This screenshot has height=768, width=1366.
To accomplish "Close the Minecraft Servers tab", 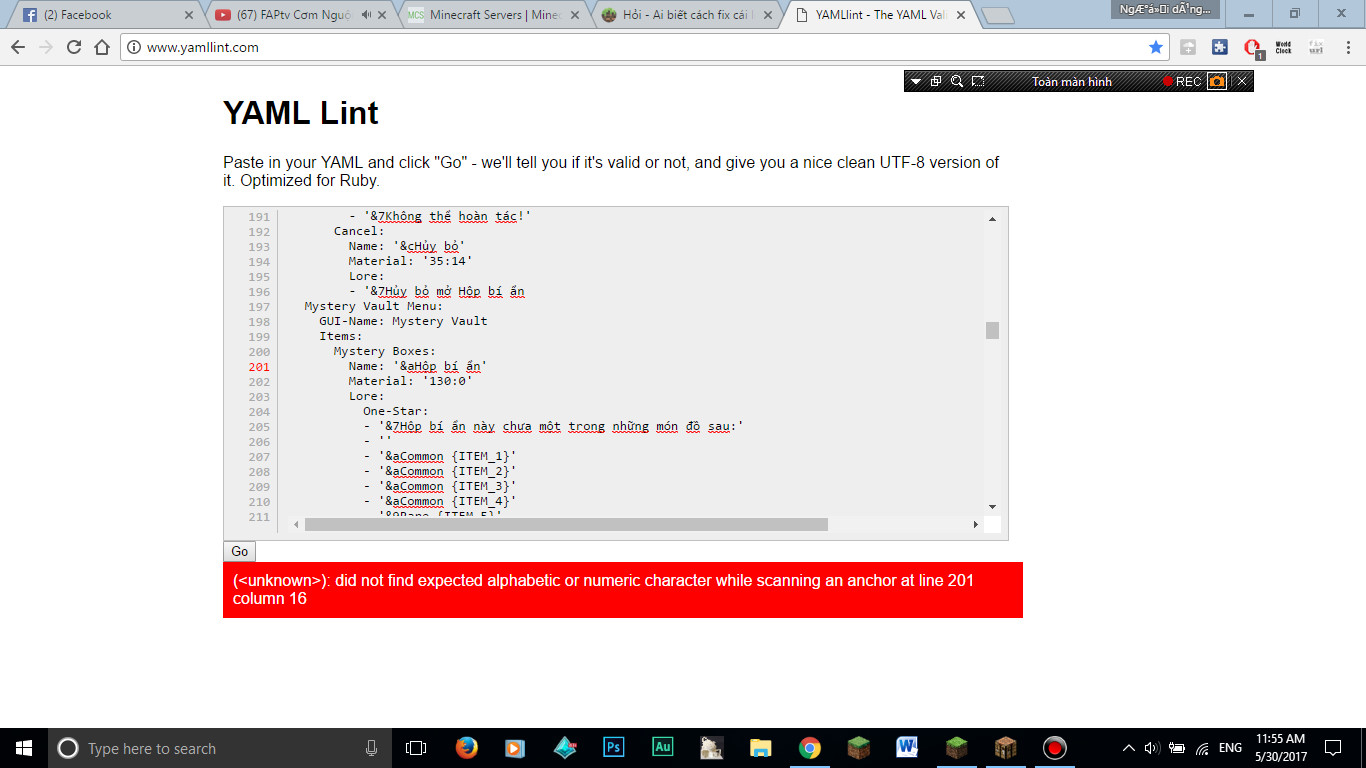I will [x=574, y=15].
